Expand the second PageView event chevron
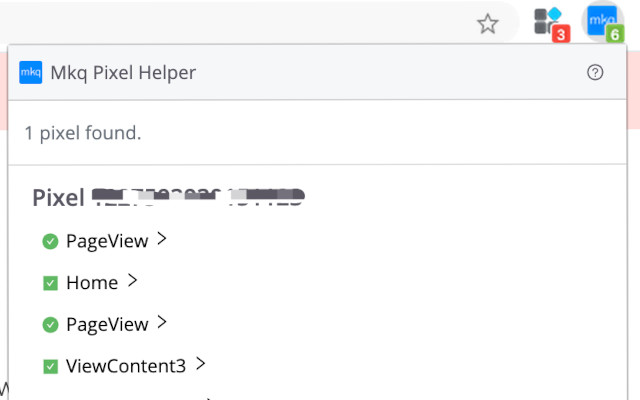The height and width of the screenshot is (400, 640). point(162,323)
